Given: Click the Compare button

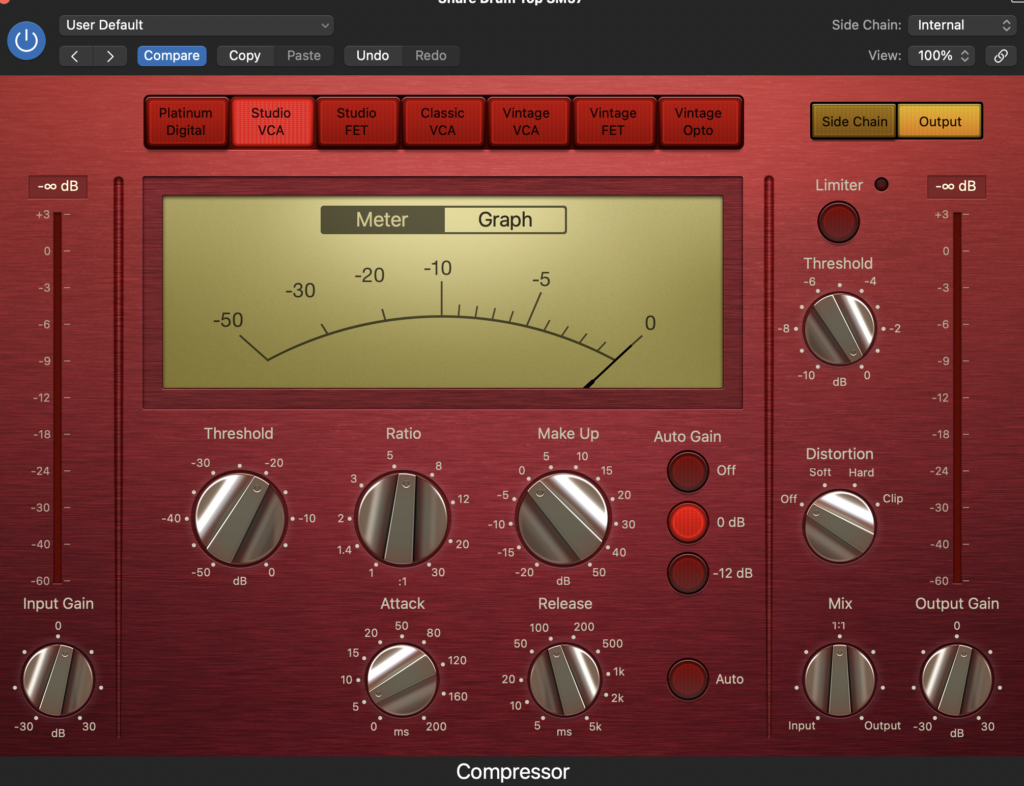Looking at the screenshot, I should pos(172,56).
